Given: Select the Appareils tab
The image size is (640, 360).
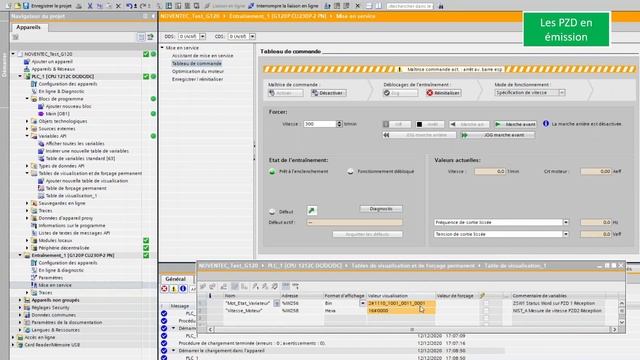Looking at the screenshot, I should [29, 27].
